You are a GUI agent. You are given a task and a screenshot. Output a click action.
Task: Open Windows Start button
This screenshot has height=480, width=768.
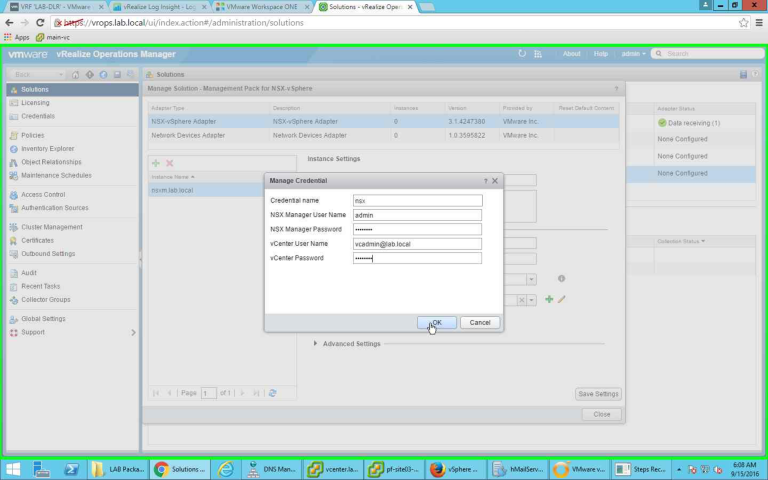pyautogui.click(x=13, y=469)
